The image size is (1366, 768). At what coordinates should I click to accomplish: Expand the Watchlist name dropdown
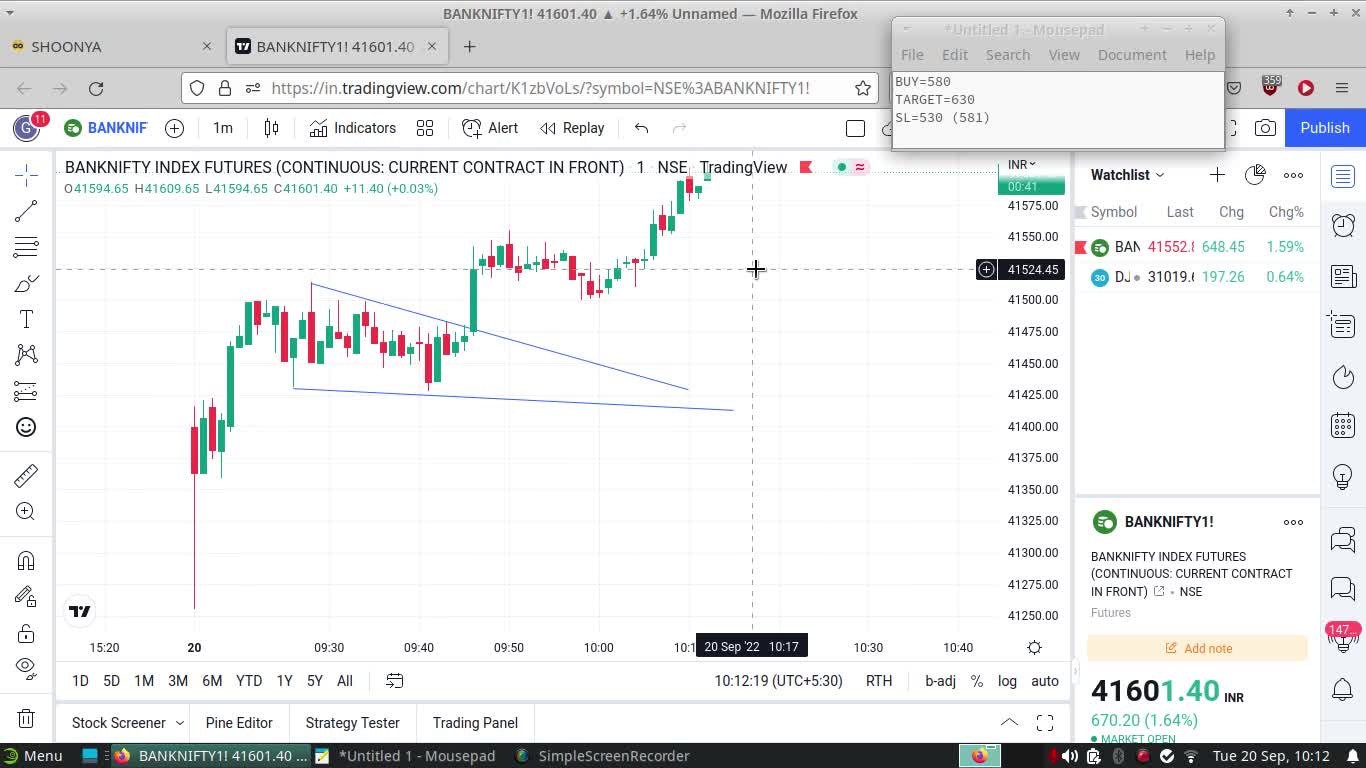(1128, 175)
